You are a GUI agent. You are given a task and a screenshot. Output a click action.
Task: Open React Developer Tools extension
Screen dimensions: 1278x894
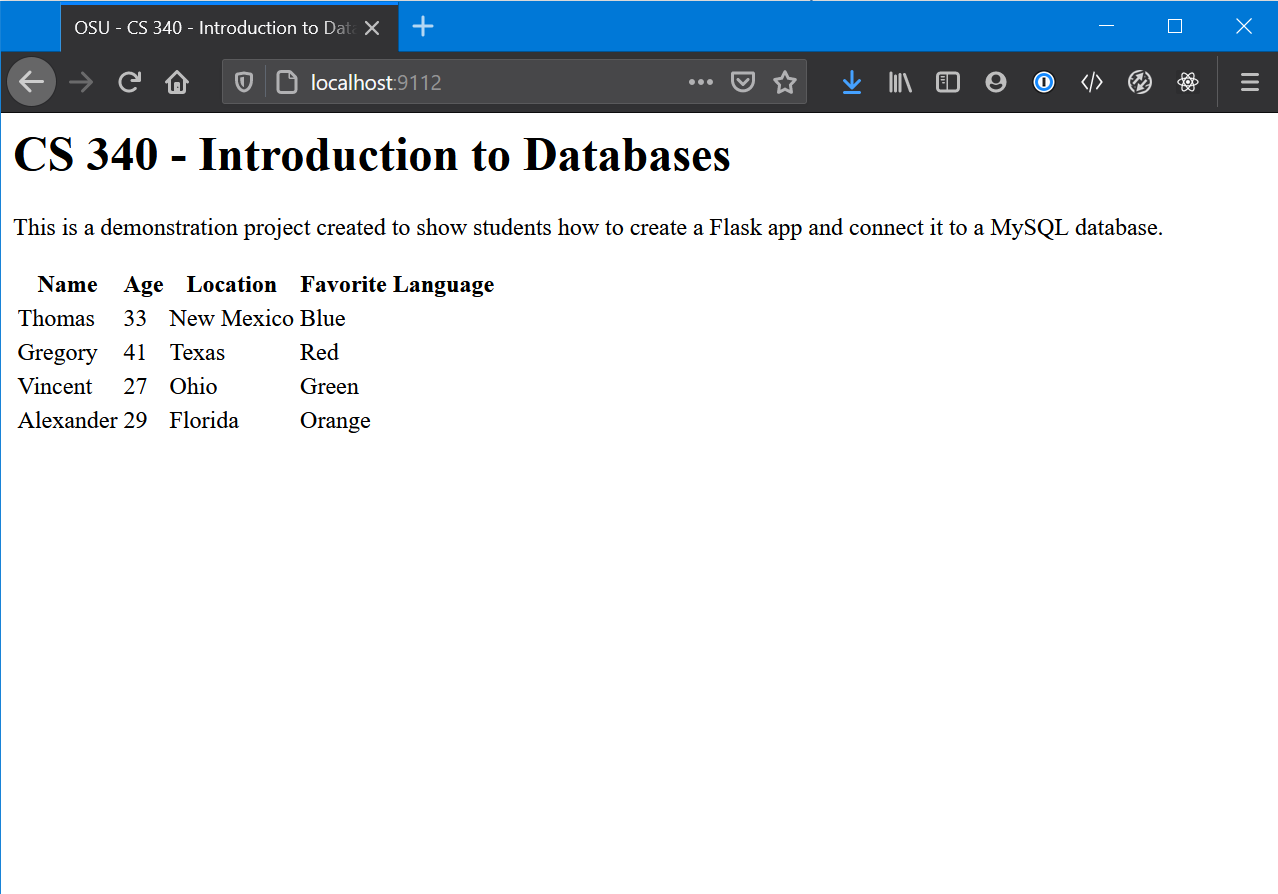[1188, 82]
